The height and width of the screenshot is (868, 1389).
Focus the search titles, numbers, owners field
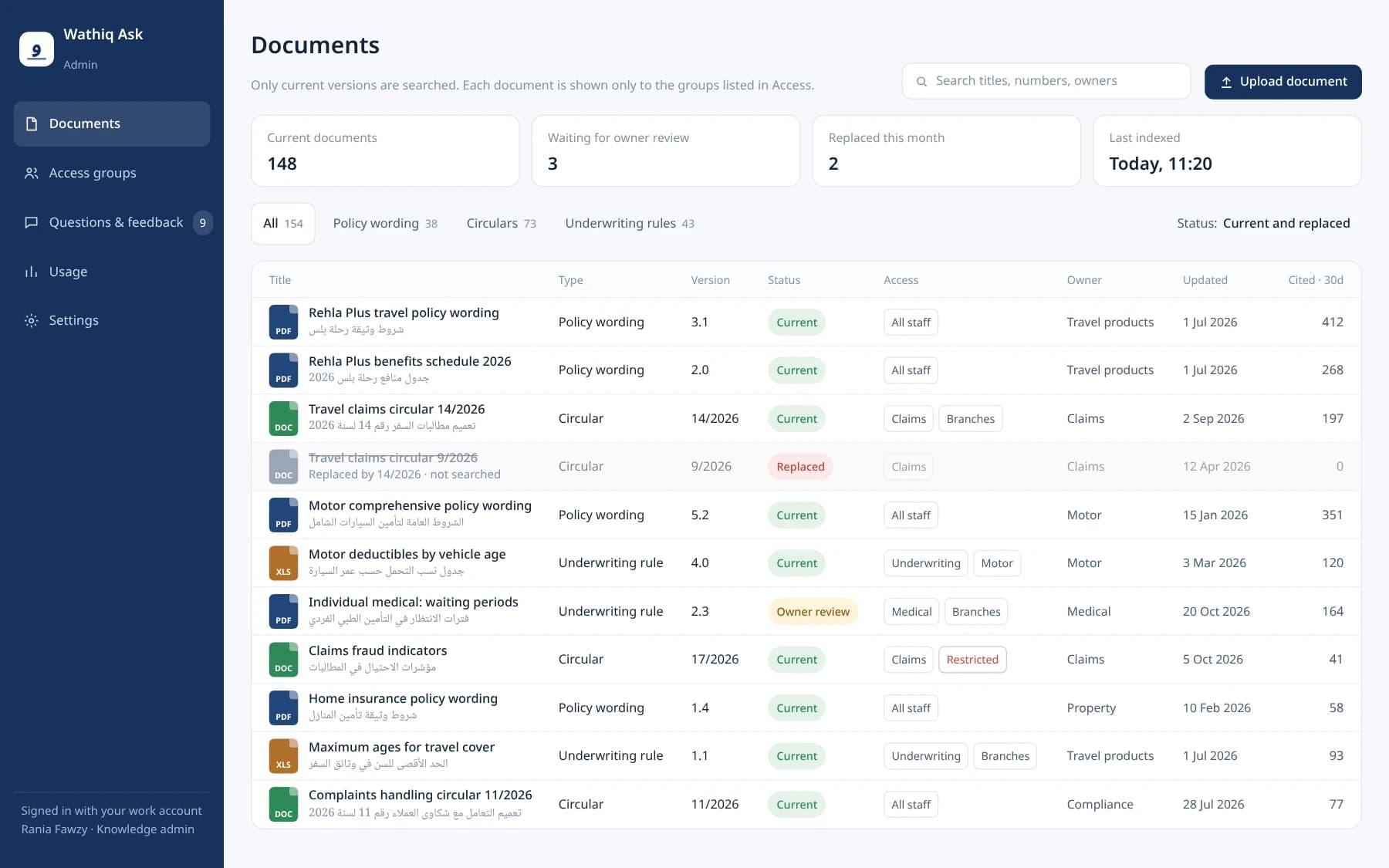coord(1046,81)
